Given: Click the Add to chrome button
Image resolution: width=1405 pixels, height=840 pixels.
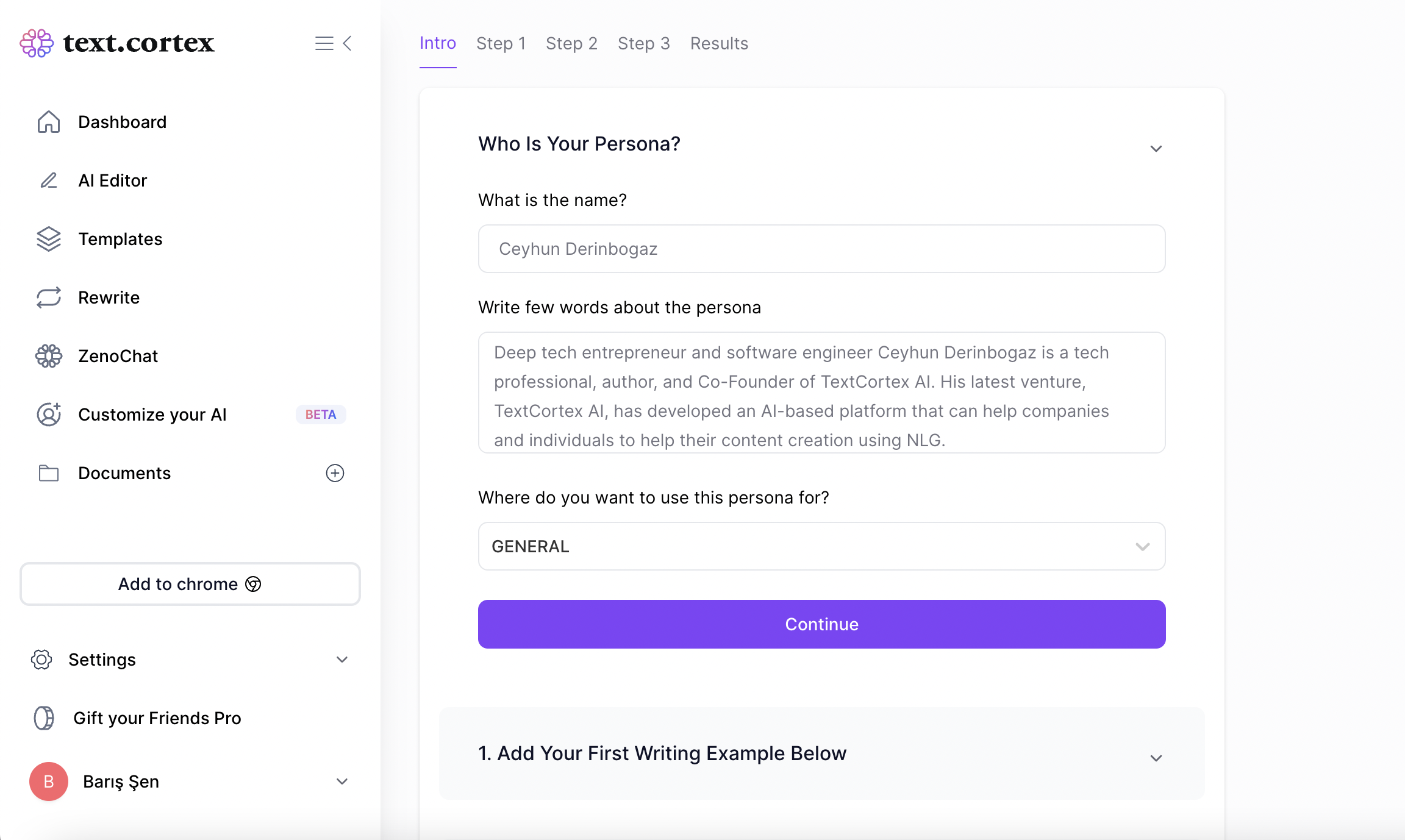Looking at the screenshot, I should tap(190, 584).
